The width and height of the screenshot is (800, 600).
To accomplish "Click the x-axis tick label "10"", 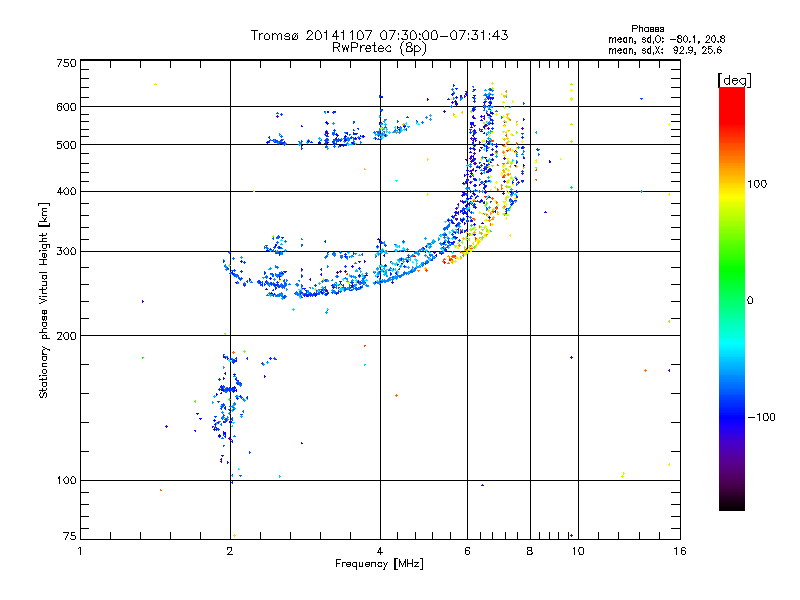I will point(578,551).
